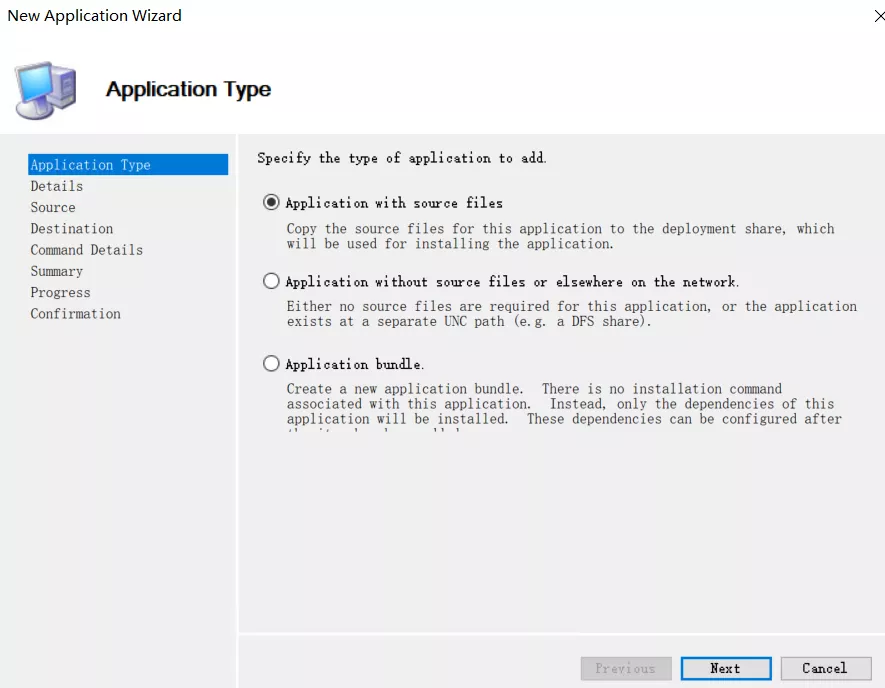The height and width of the screenshot is (688, 885).
Task: Click the application bundle description paragraph
Action: [x=564, y=404]
